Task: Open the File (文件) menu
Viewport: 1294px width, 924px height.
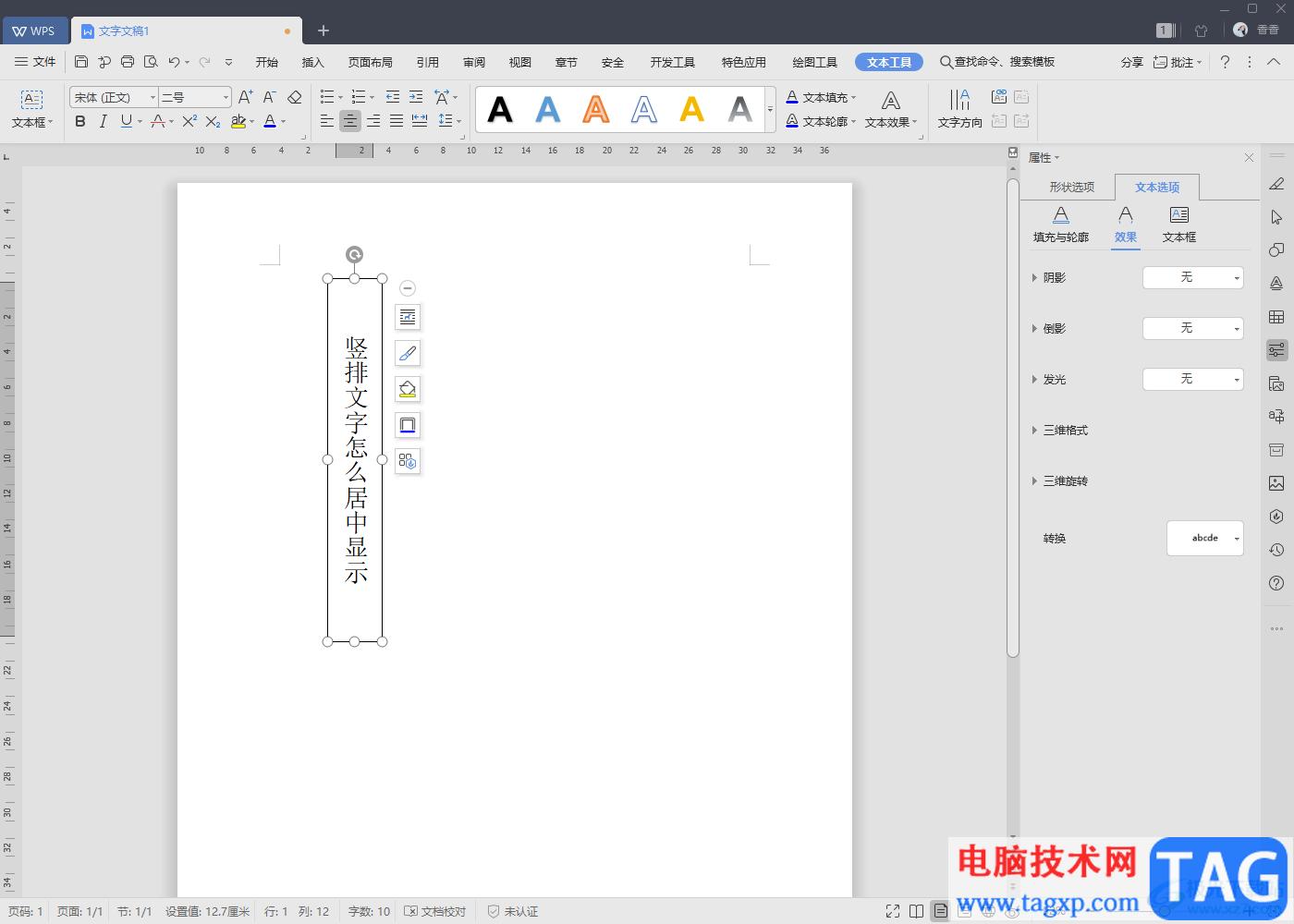Action: click(x=35, y=62)
